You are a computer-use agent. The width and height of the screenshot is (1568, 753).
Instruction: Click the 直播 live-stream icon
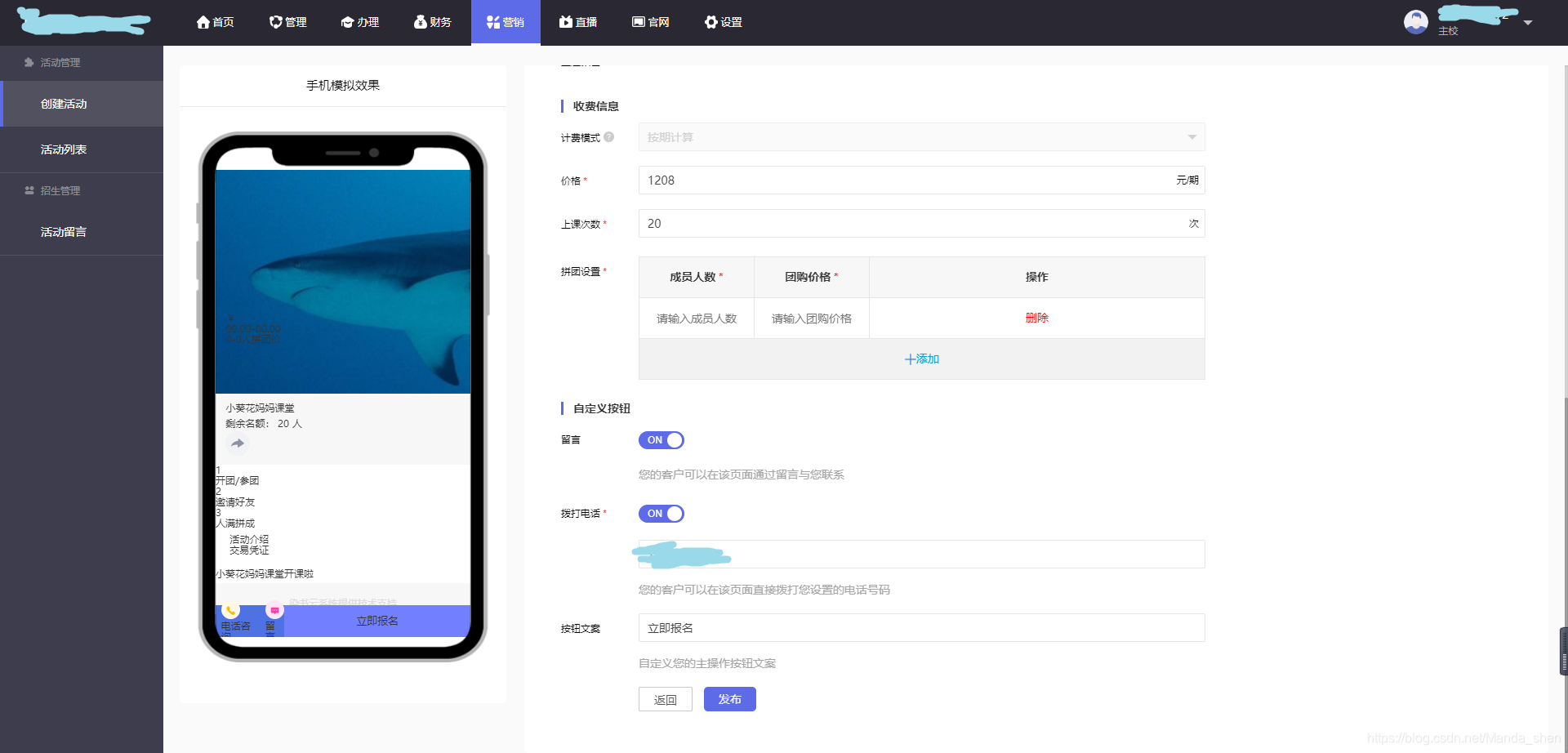tap(563, 21)
